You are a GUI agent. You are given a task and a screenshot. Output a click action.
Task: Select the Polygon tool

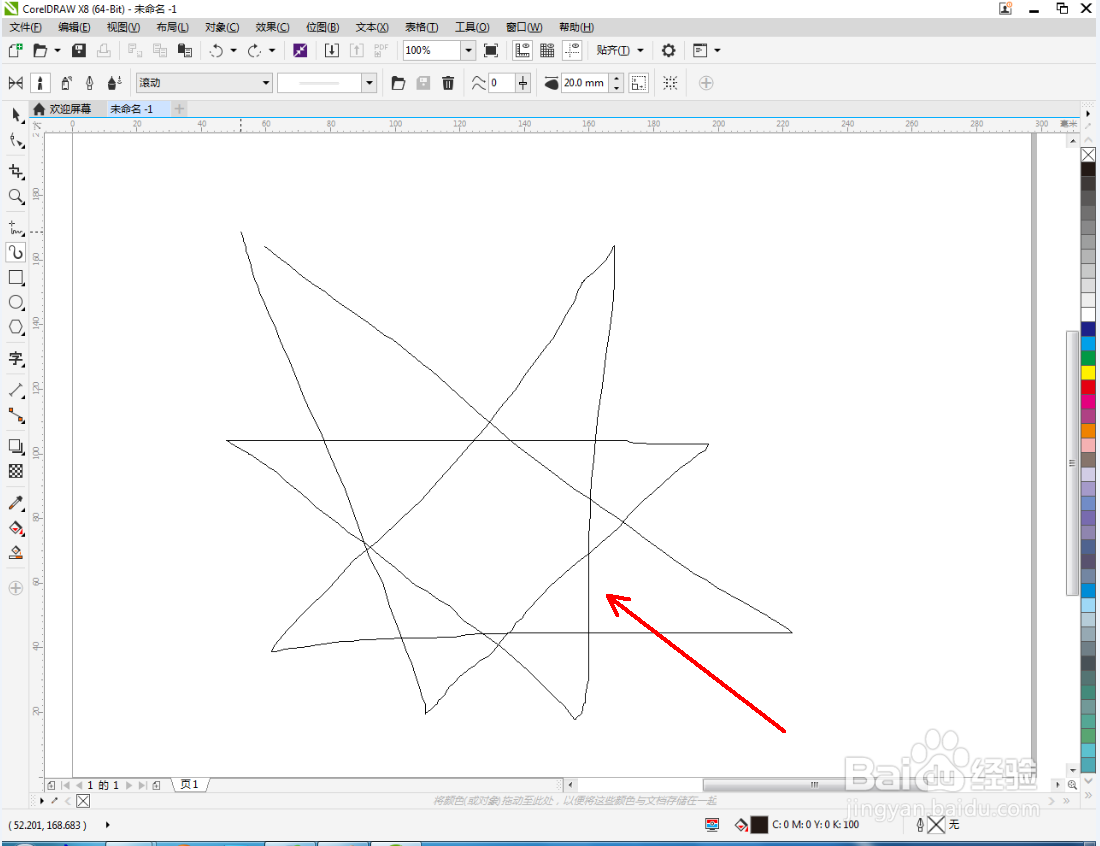point(15,327)
